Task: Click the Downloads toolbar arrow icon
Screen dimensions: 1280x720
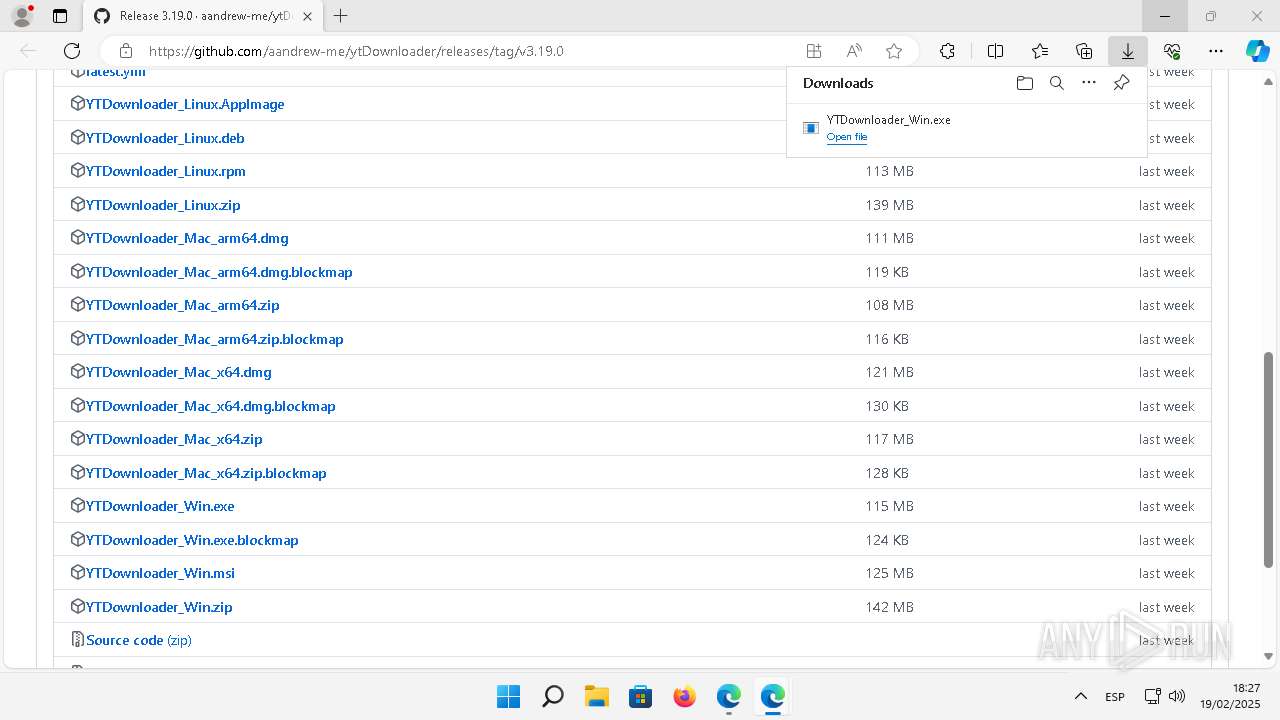Action: (x=1128, y=51)
